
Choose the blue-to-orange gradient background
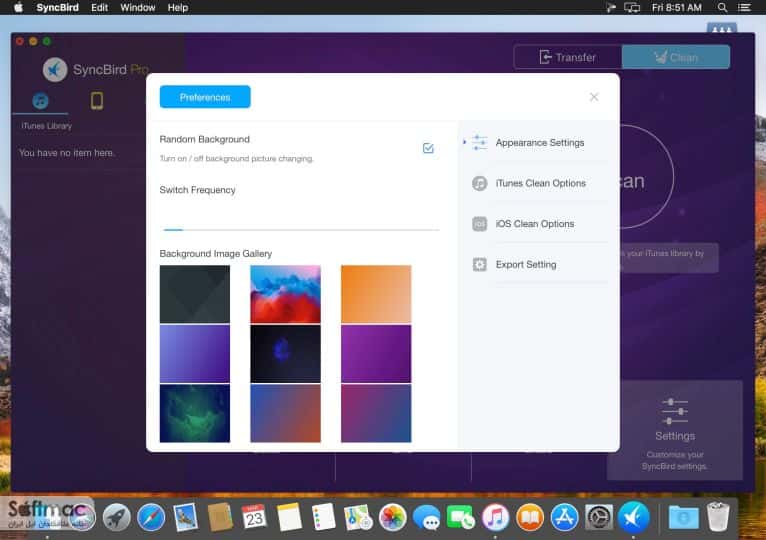[285, 413]
